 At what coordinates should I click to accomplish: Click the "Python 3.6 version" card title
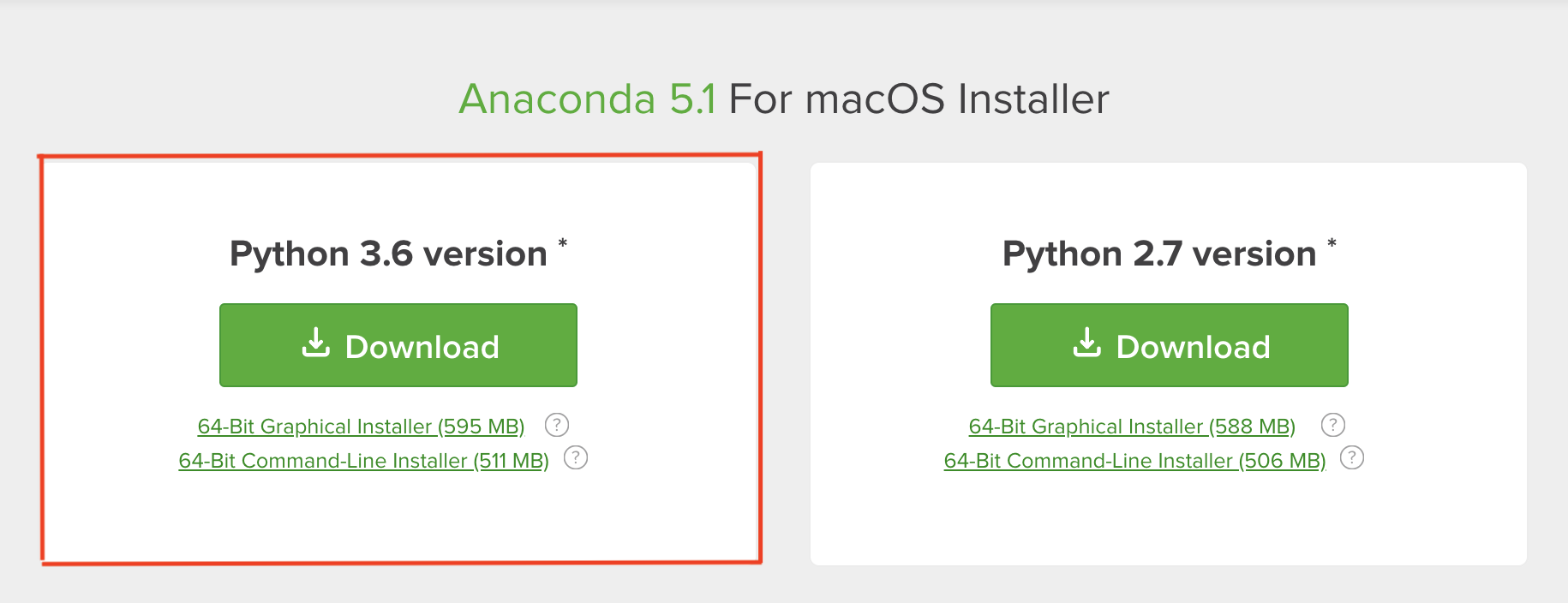point(388,254)
